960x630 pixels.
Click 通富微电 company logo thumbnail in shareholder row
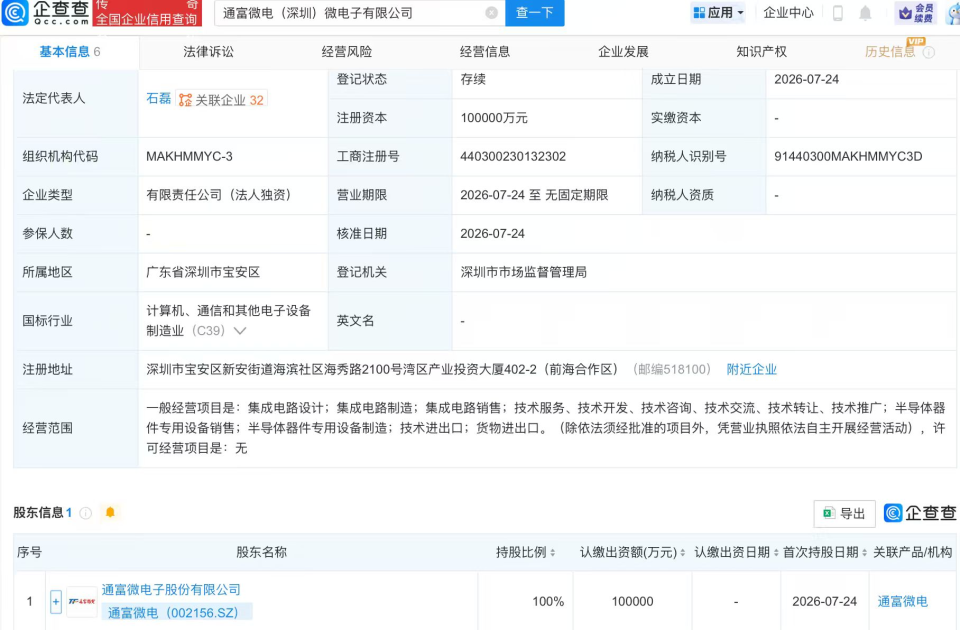pos(81,601)
